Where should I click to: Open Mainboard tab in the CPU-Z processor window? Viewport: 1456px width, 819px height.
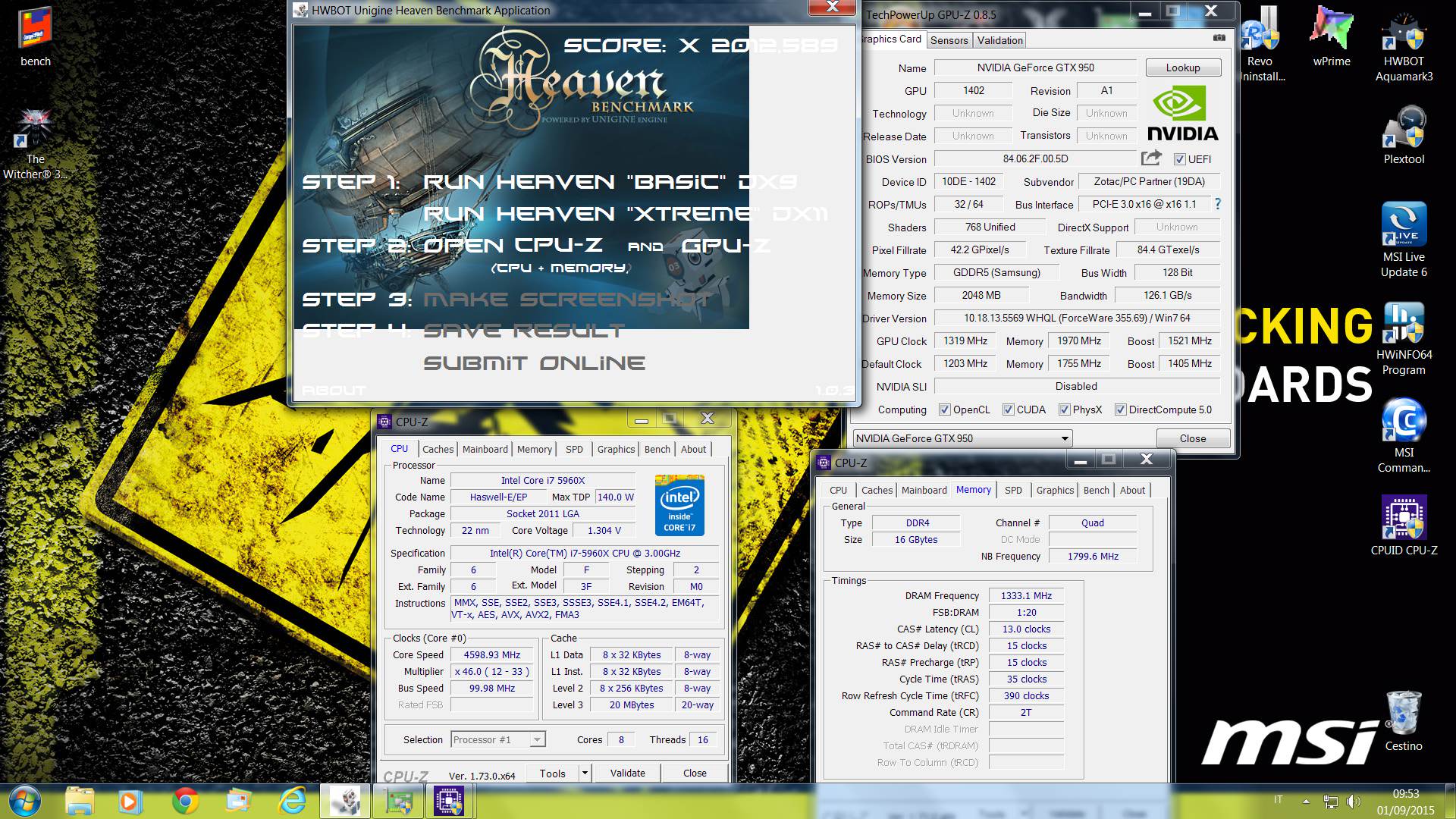tap(485, 449)
